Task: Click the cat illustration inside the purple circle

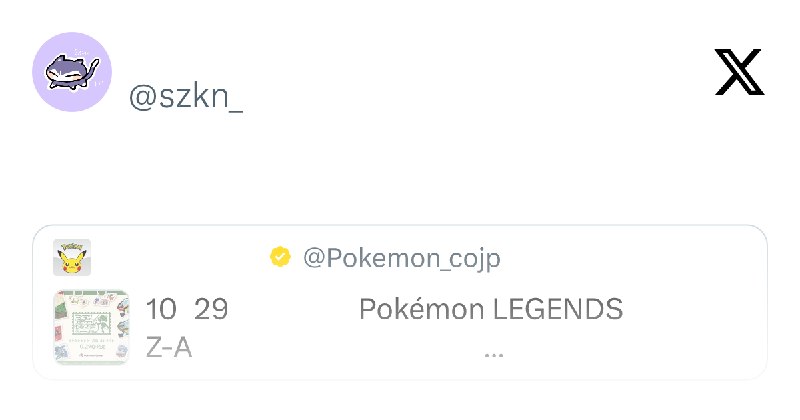Action: 72,73
